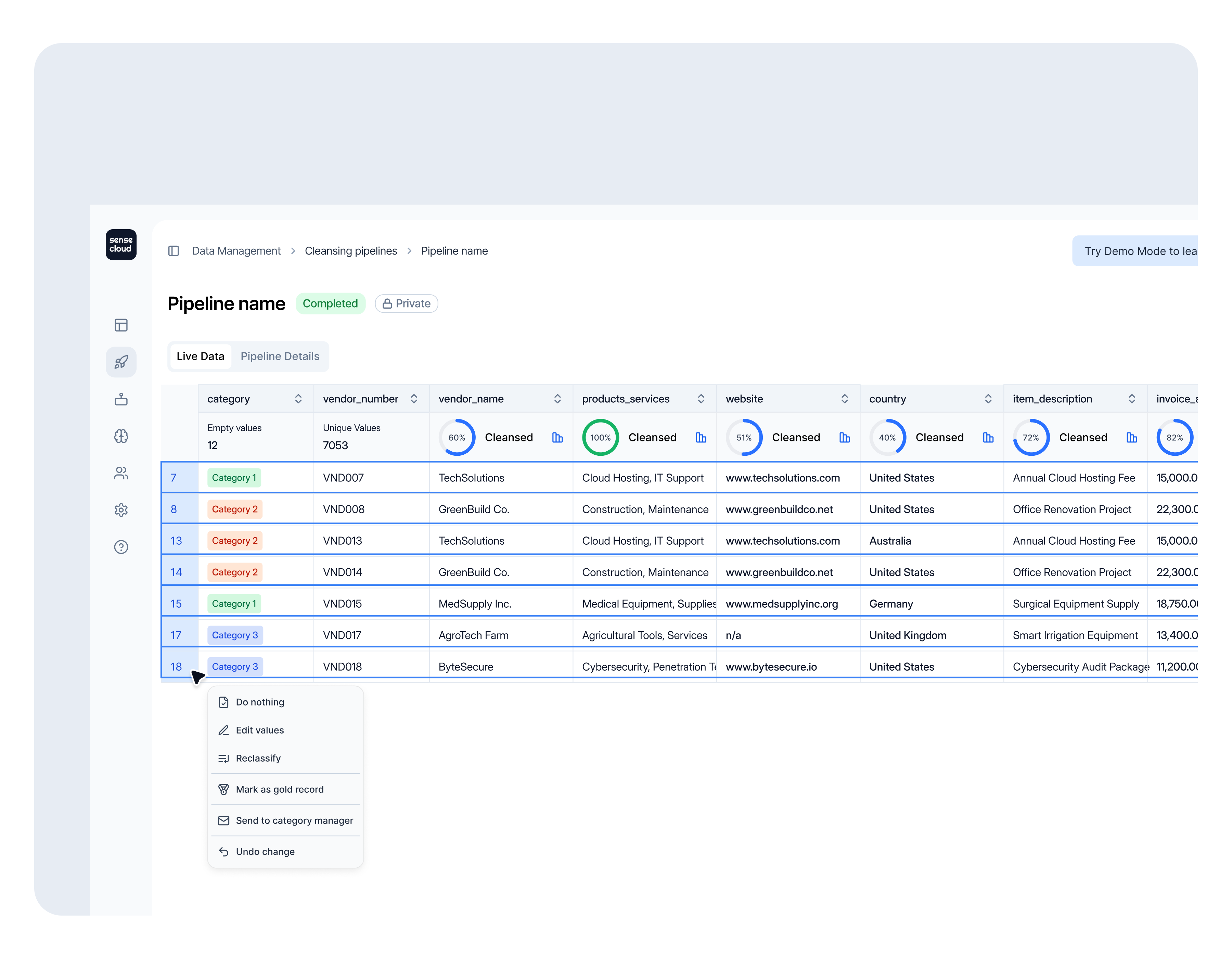Open chart icon for products_services column
The image size is (1232, 958).
[701, 438]
